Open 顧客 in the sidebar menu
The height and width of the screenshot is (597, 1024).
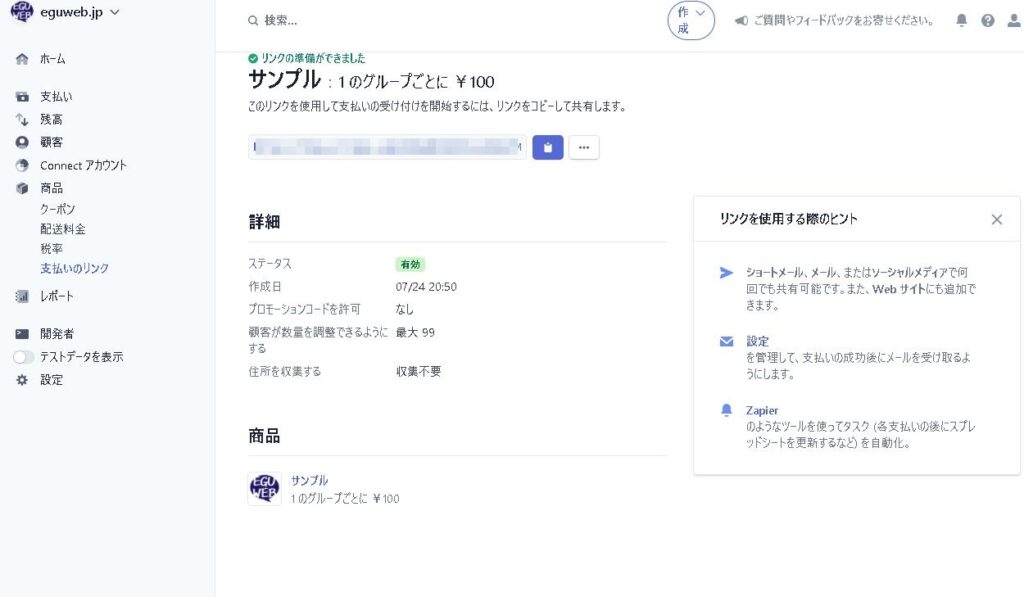[x=51, y=142]
